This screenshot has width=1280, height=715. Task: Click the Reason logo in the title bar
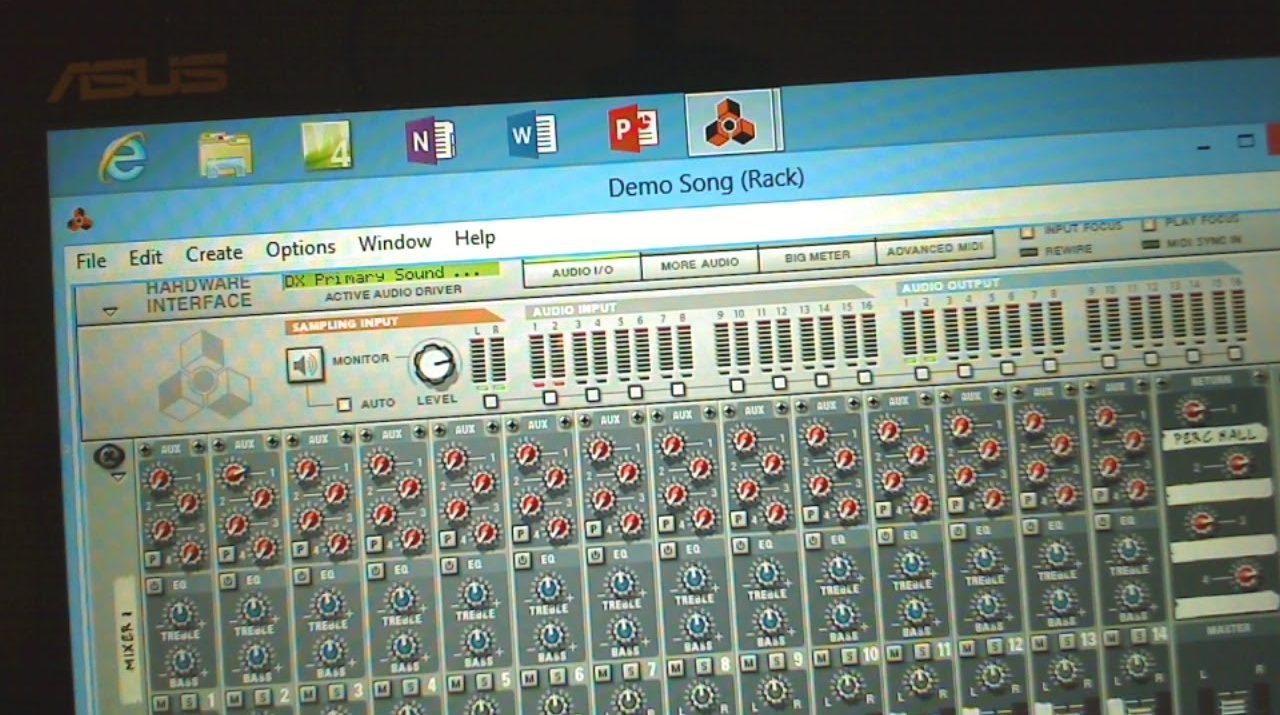pyautogui.click(x=79, y=218)
